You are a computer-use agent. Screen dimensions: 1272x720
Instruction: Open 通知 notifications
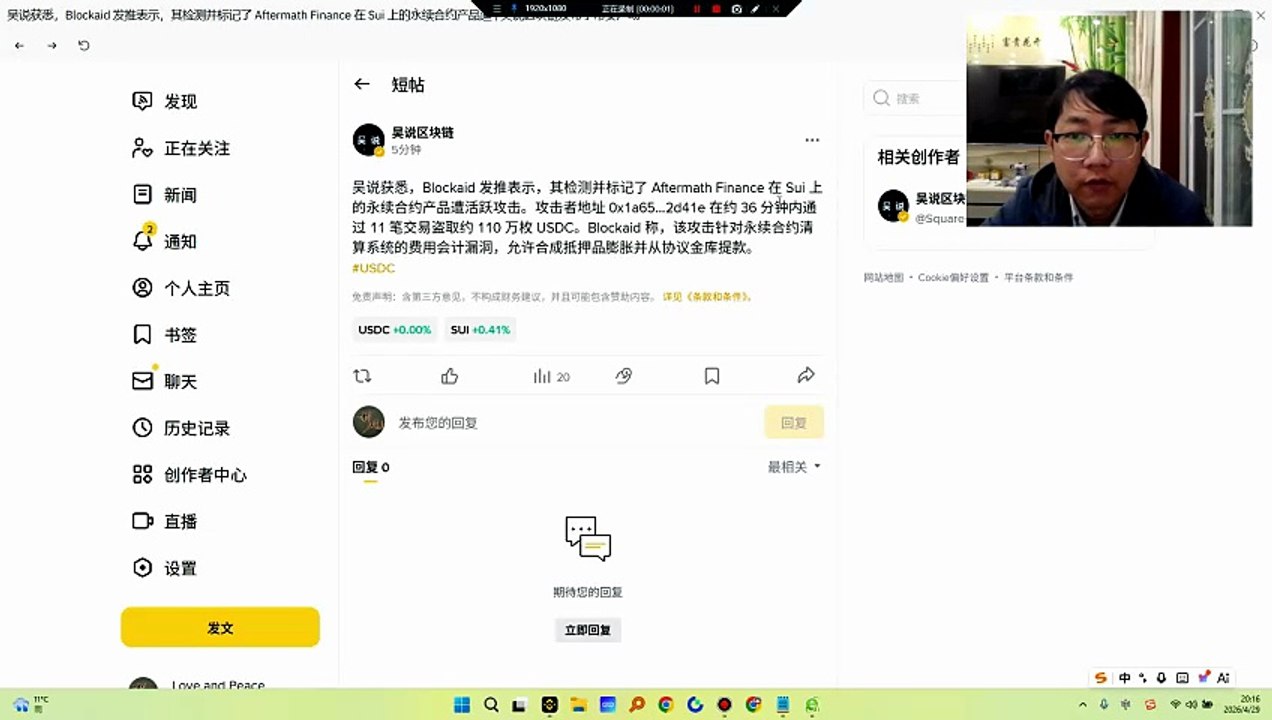165,241
